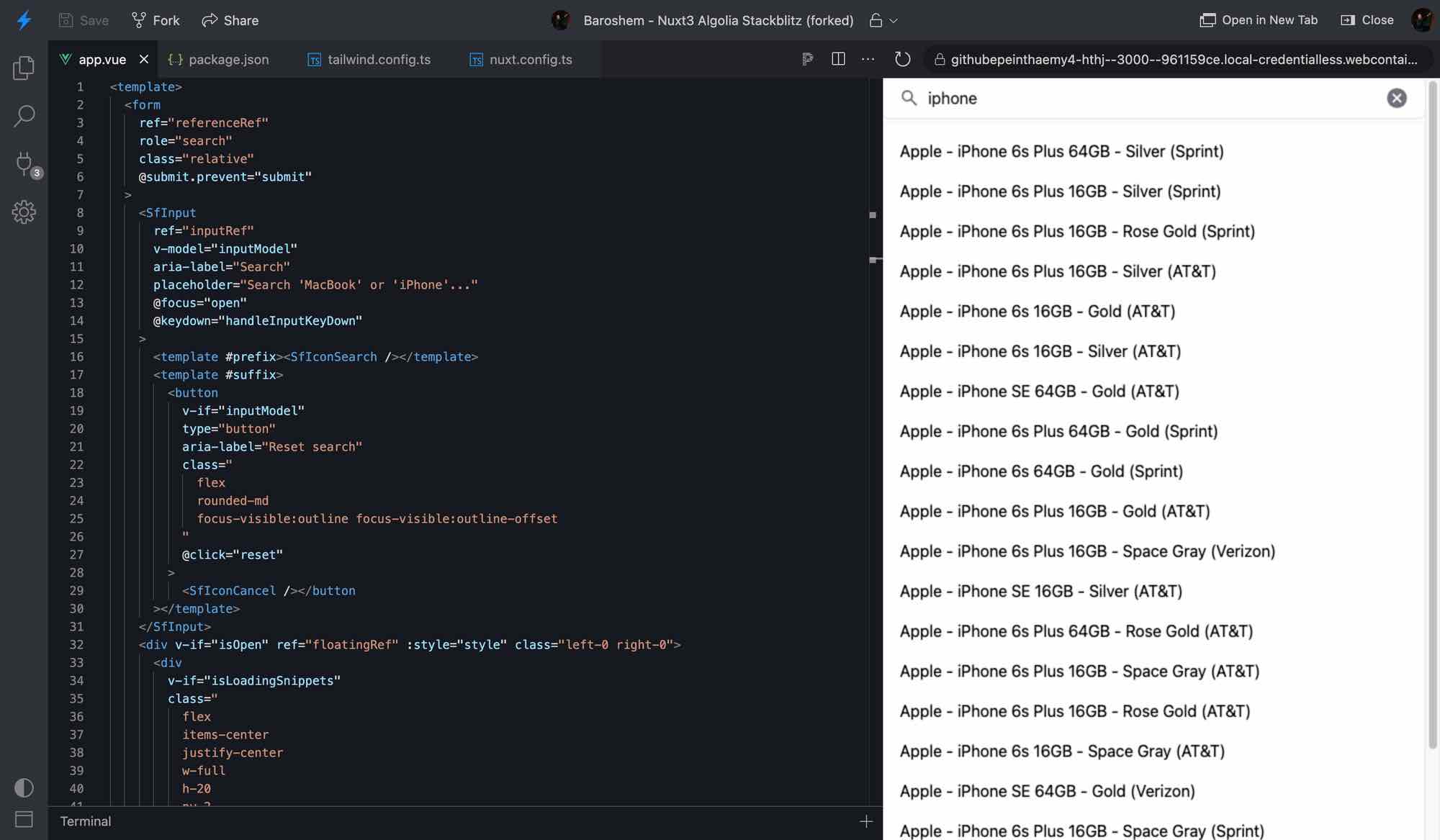Click the Save icon button
Viewport: 1440px width, 840px height.
pos(66,19)
